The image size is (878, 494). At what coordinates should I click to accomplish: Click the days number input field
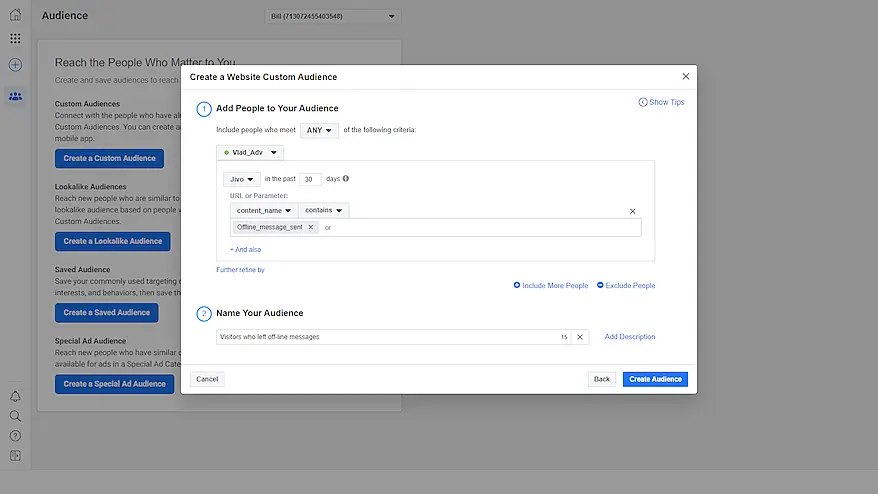pos(310,179)
